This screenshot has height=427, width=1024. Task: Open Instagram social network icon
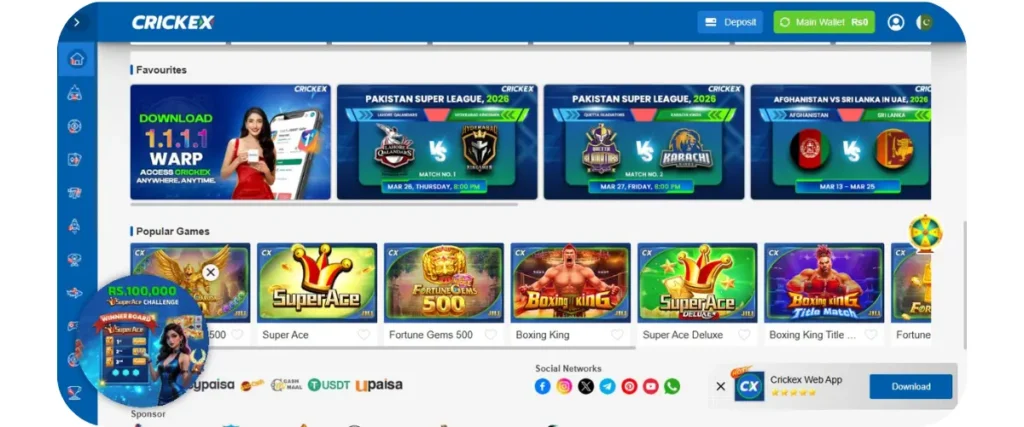click(x=564, y=387)
